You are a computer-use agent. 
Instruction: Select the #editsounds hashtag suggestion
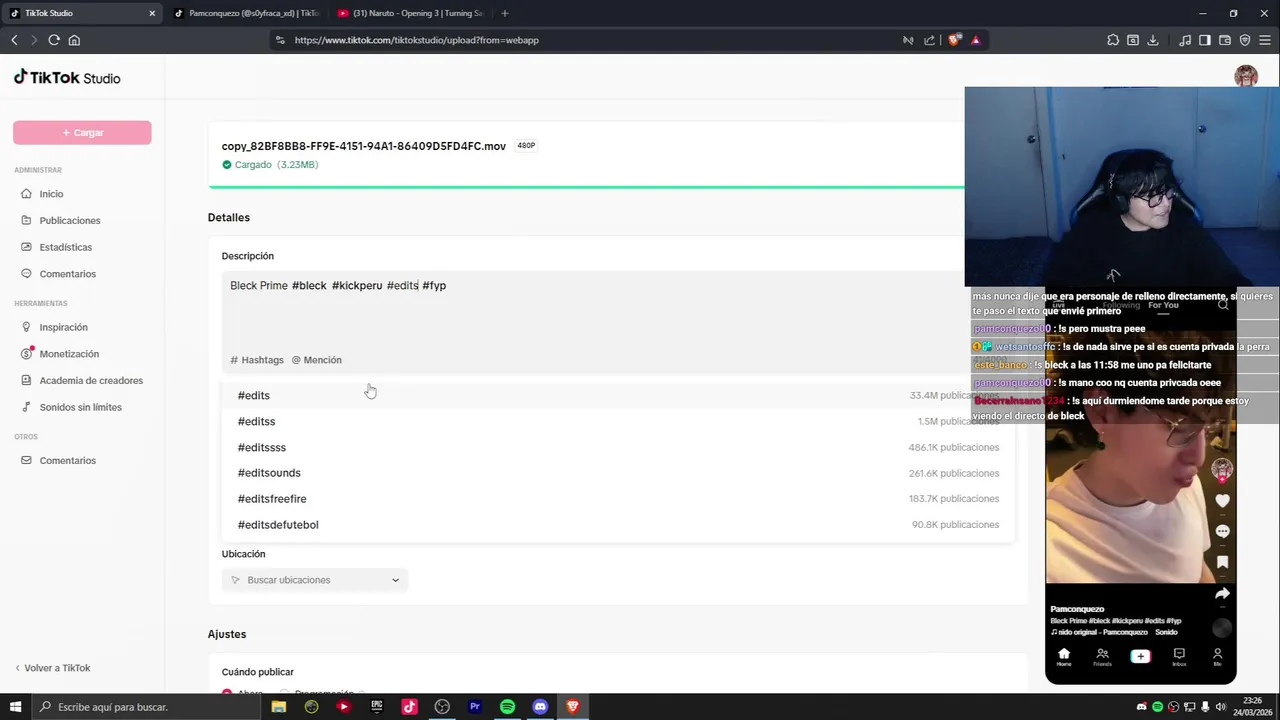[618, 473]
